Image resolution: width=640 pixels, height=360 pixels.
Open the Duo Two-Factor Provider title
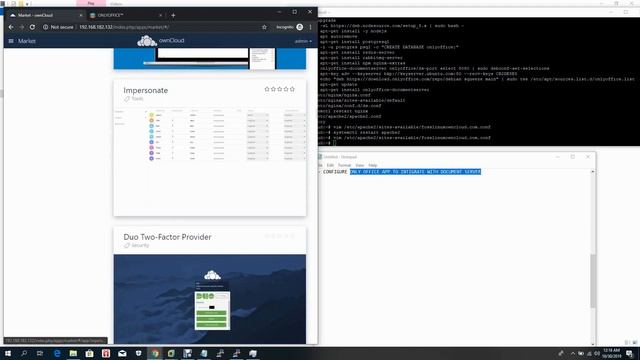167,237
